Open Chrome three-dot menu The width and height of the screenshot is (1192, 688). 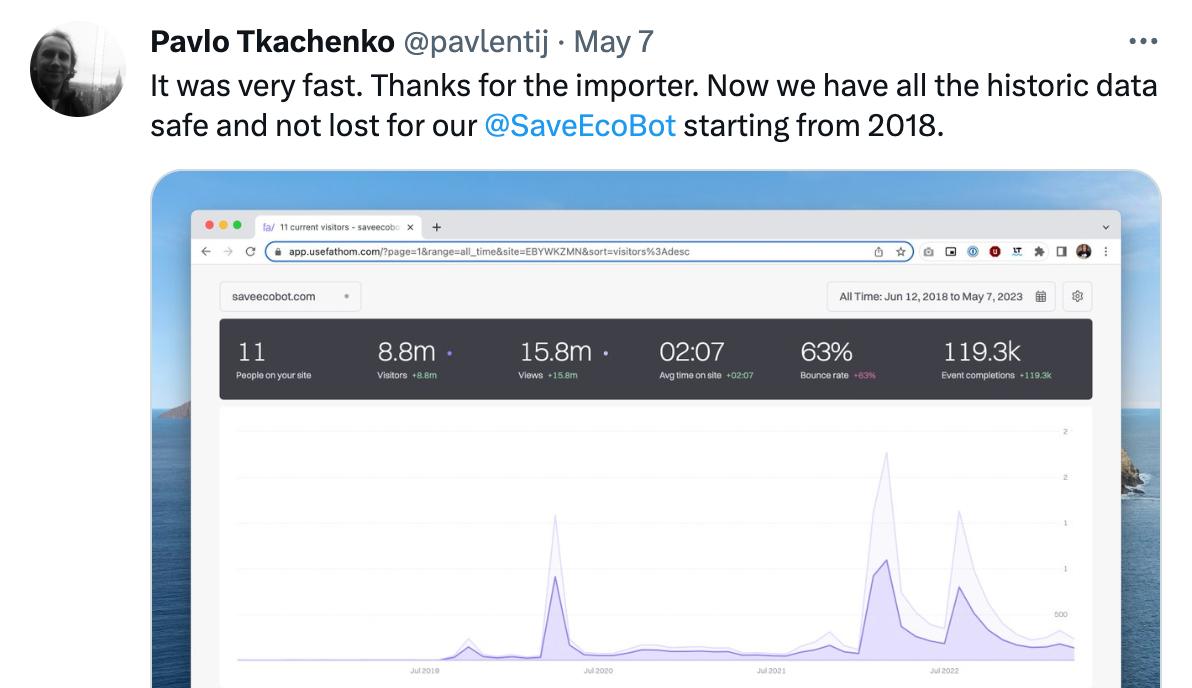(x=1106, y=252)
